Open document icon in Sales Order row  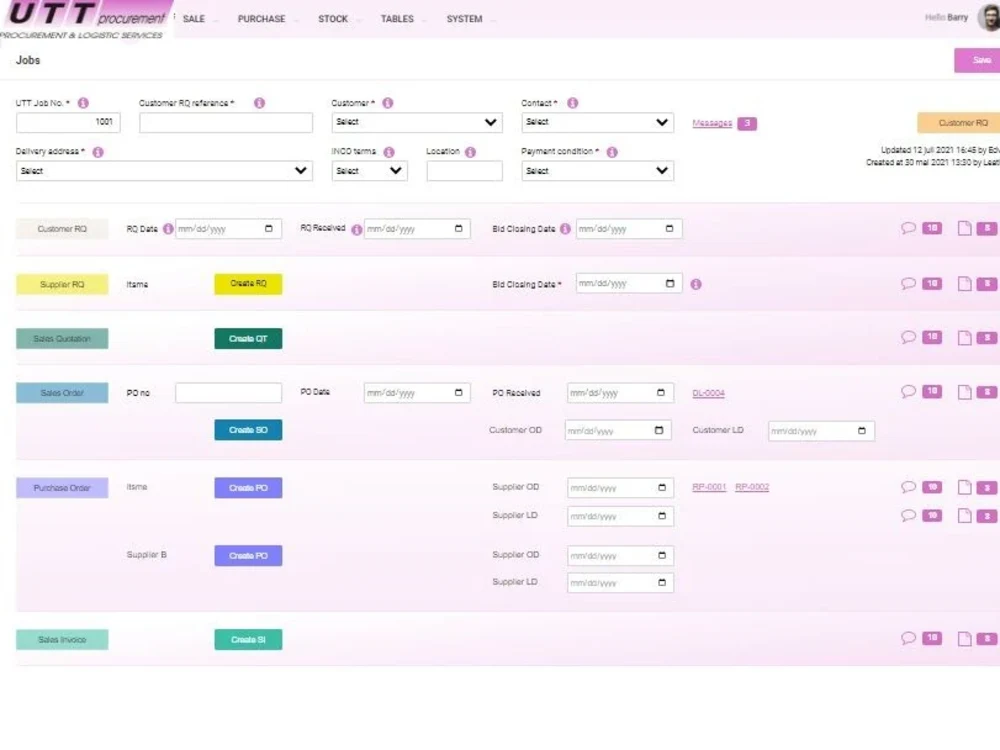coord(964,392)
